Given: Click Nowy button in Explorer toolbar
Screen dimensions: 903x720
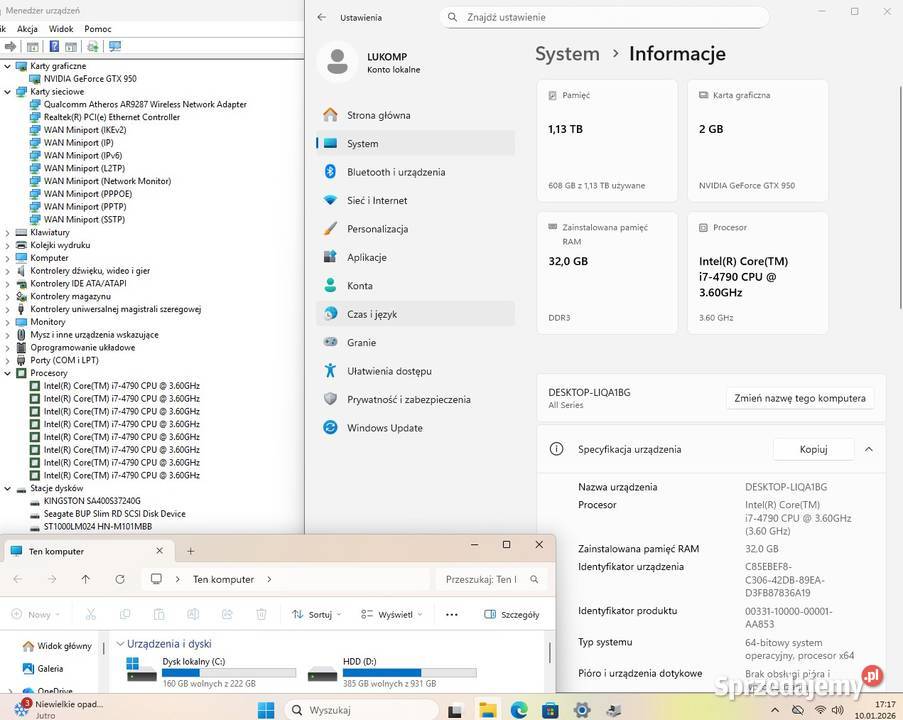Looking at the screenshot, I should [x=36, y=615].
